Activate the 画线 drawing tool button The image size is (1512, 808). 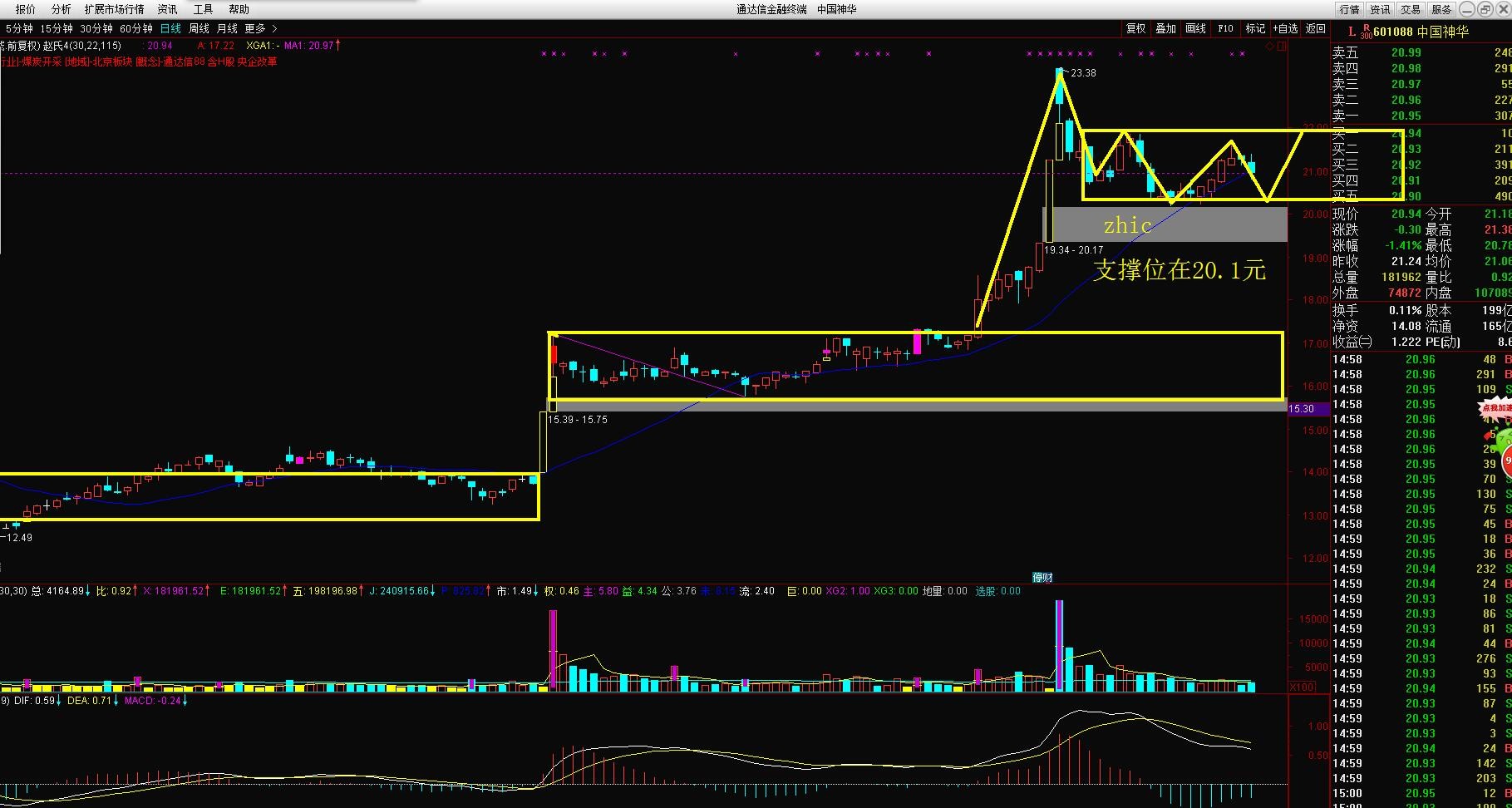[1195, 28]
